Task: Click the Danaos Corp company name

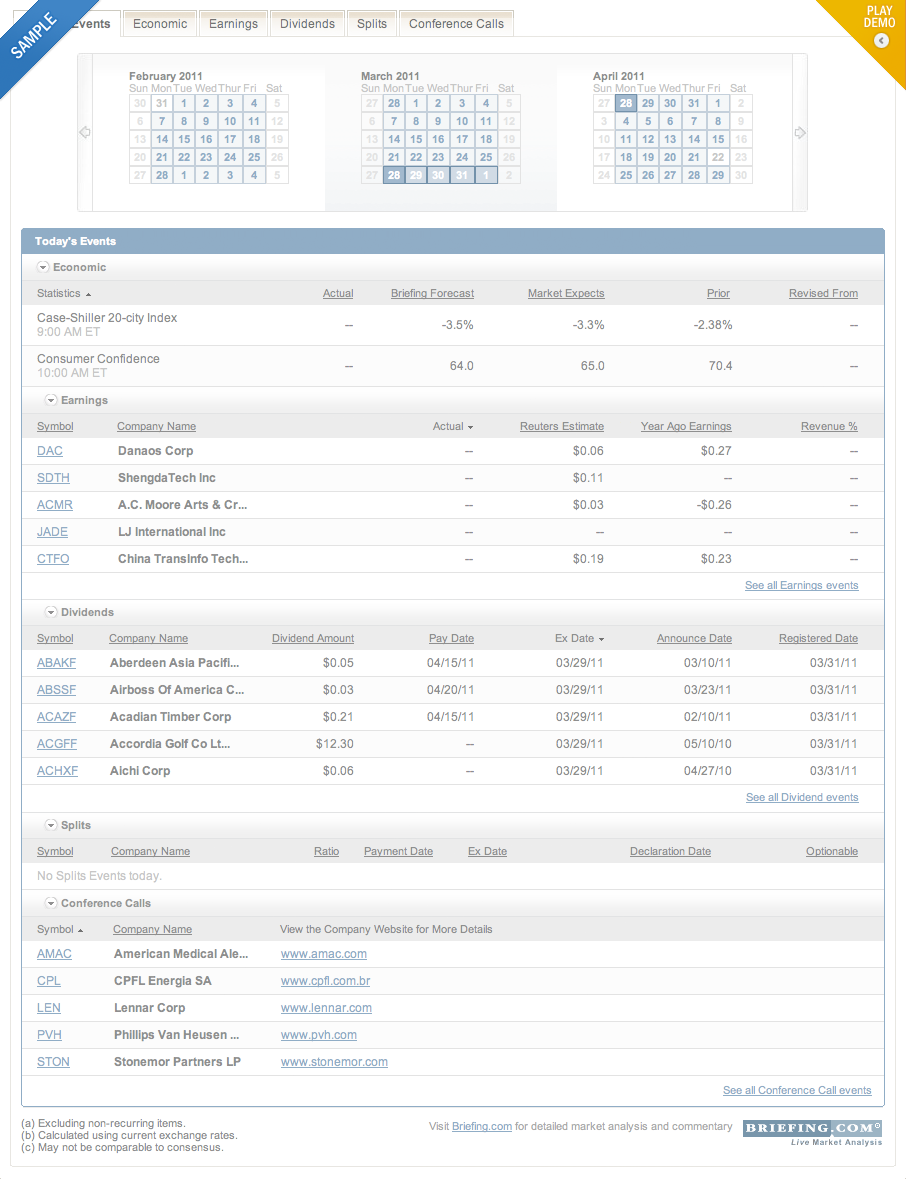Action: point(156,450)
